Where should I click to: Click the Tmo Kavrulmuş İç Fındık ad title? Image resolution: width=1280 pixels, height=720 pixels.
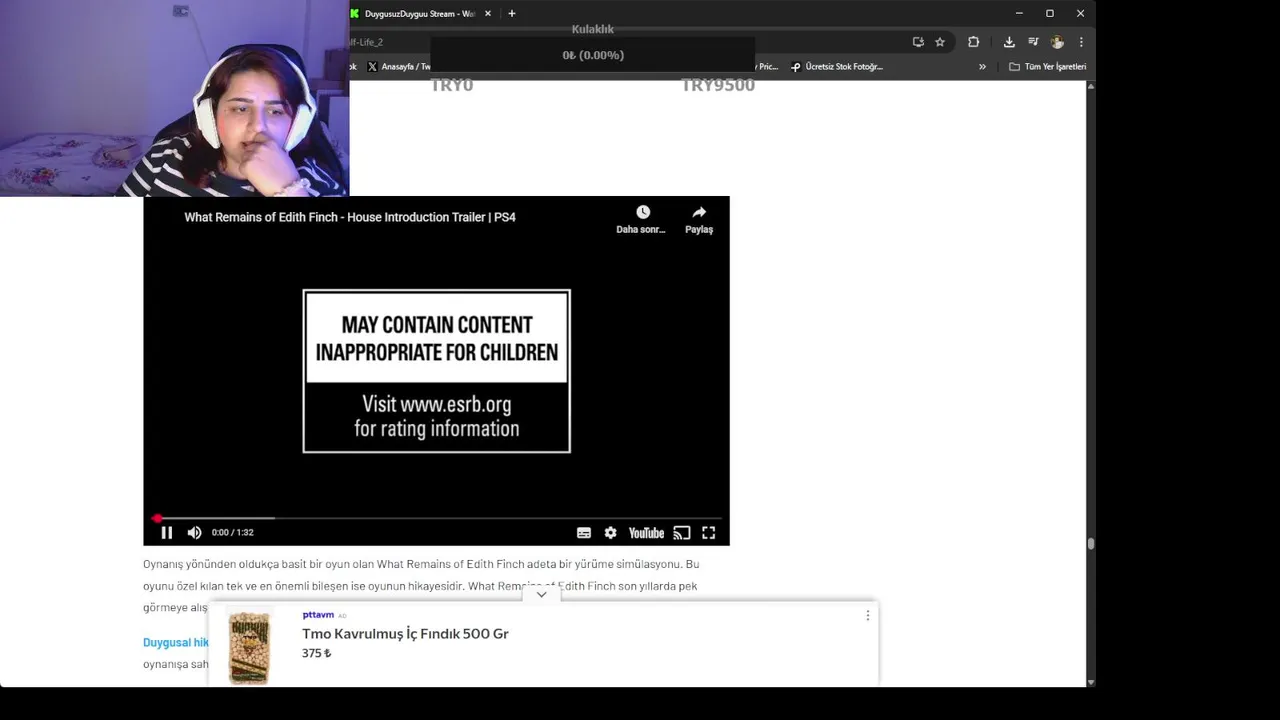405,634
